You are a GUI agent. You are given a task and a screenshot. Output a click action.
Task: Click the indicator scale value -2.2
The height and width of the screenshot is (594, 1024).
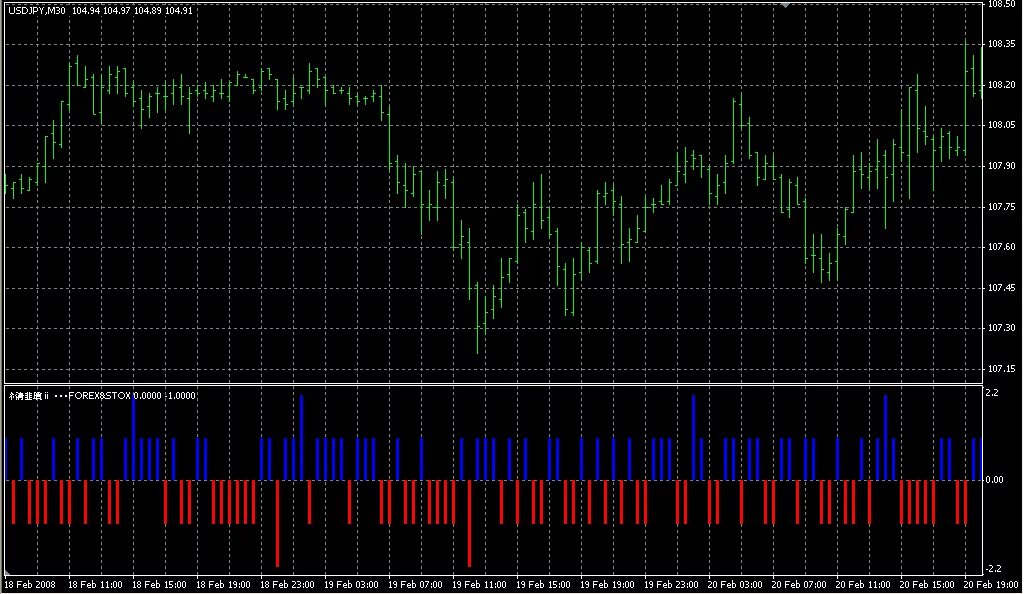[993, 569]
